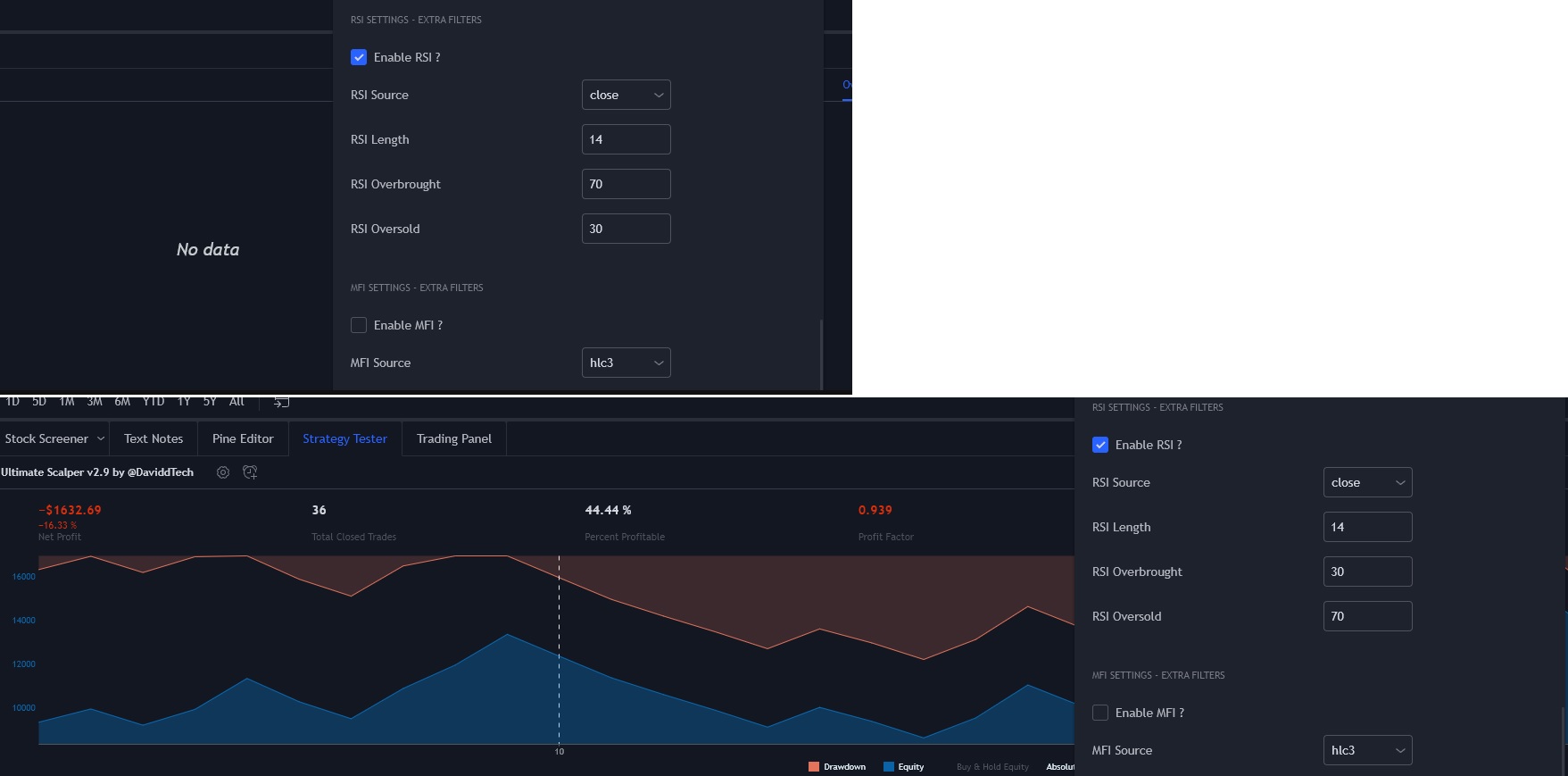This screenshot has height=776, width=1568.
Task: Click the add alert alarm-clock icon
Action: (250, 472)
